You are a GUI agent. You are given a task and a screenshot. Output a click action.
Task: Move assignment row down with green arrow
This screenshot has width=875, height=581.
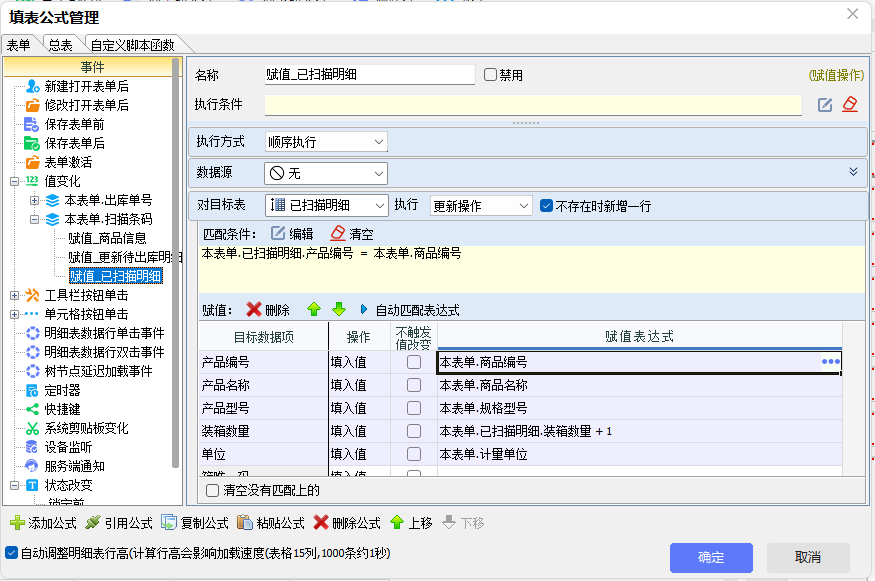click(339, 310)
